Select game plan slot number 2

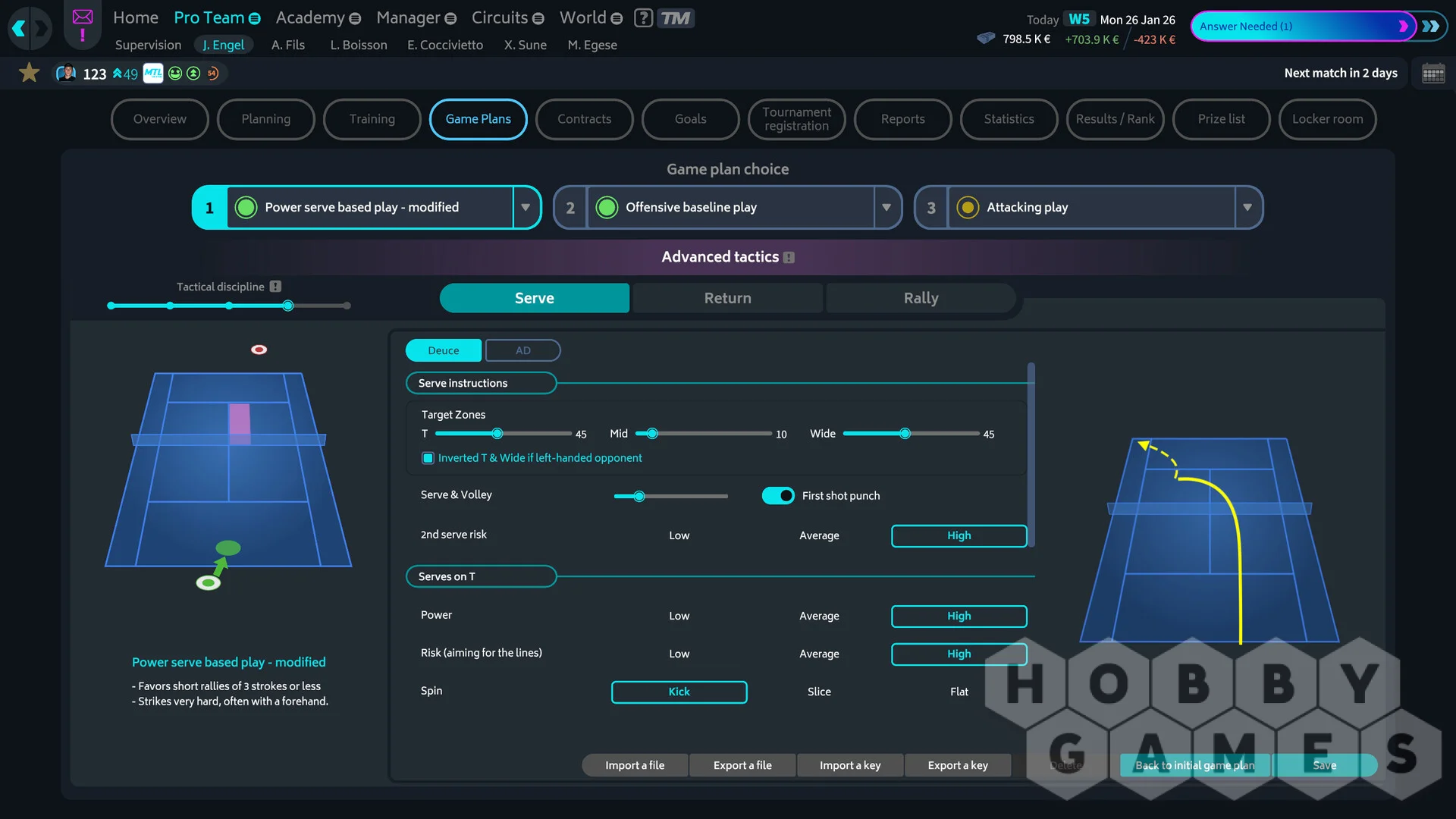pyautogui.click(x=570, y=208)
